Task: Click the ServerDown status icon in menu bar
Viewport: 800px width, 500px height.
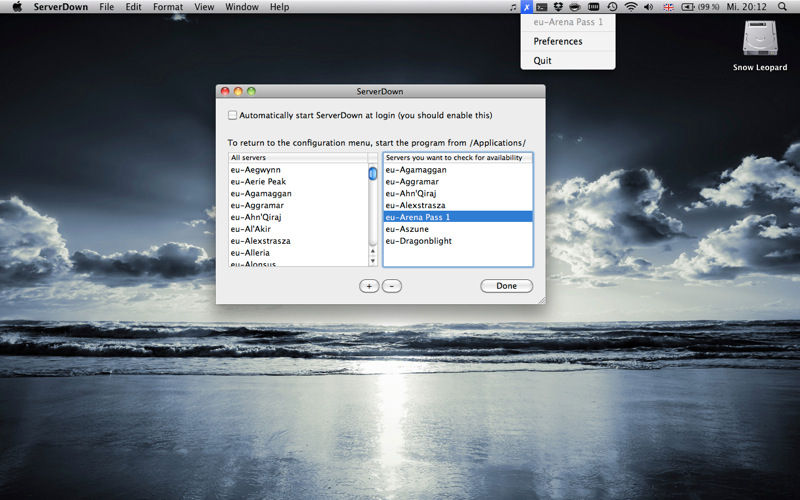Action: [x=527, y=7]
